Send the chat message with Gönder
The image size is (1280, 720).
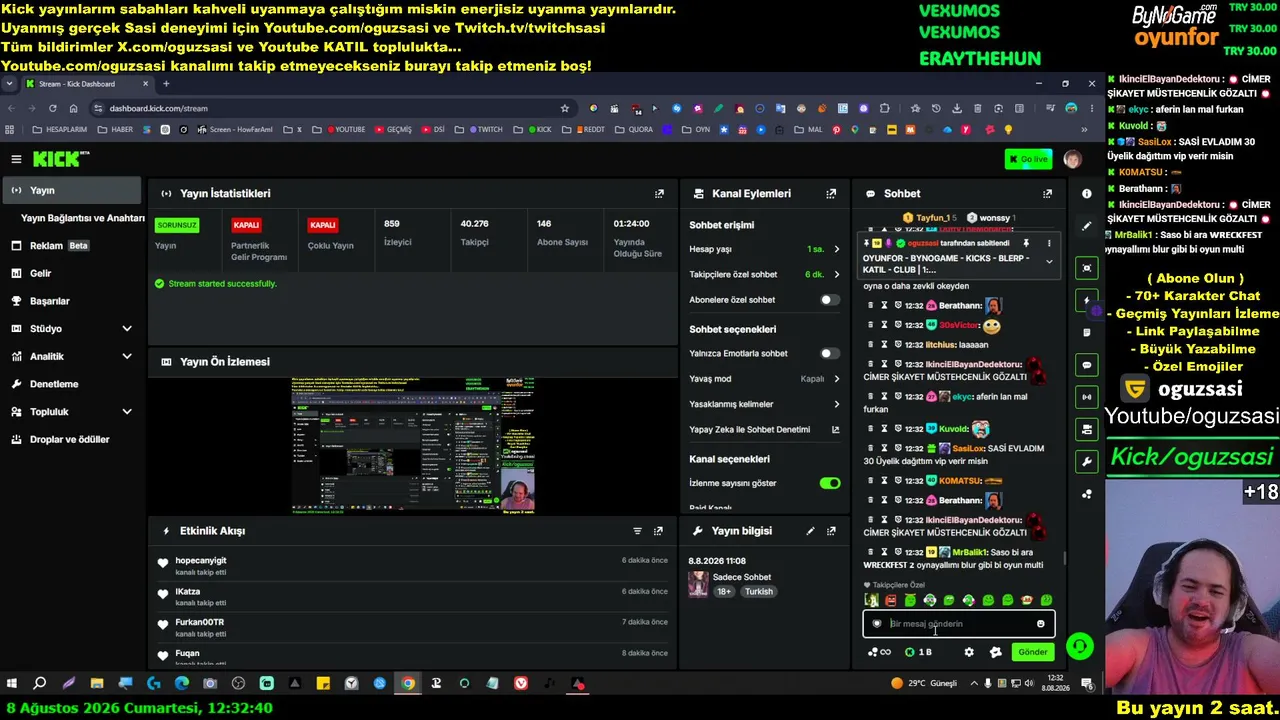click(x=1033, y=652)
